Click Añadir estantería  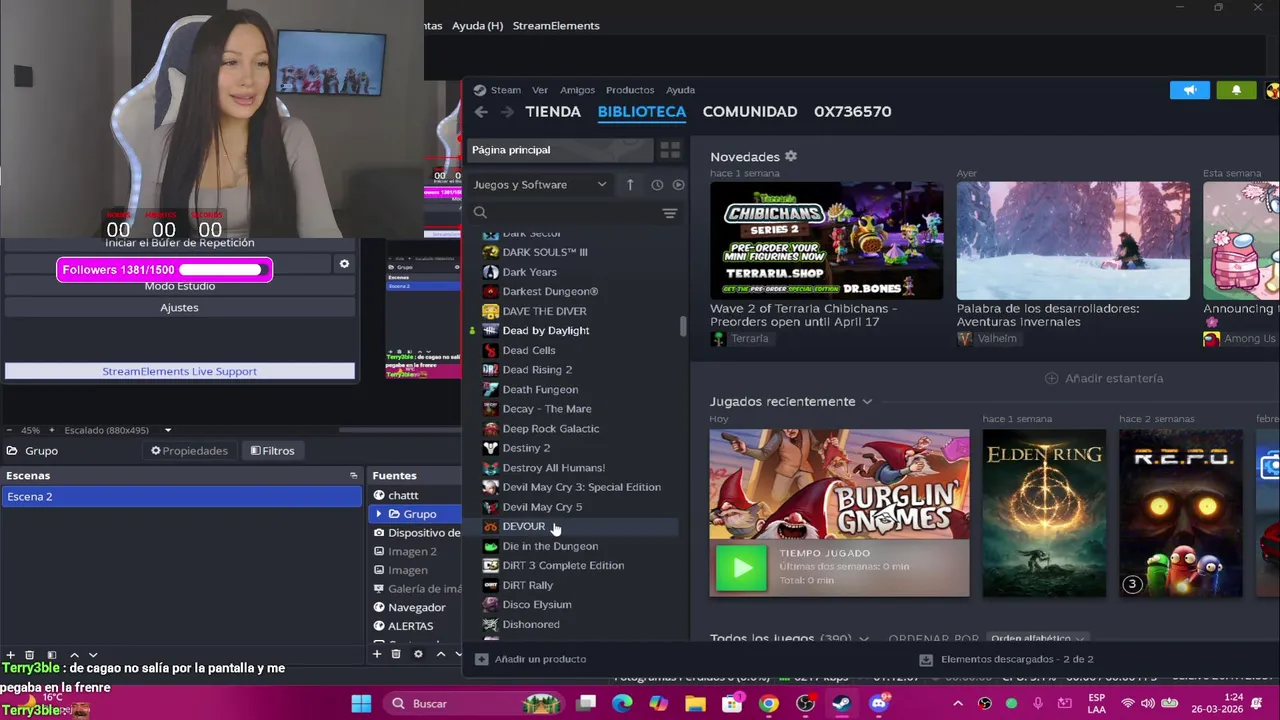click(1104, 379)
